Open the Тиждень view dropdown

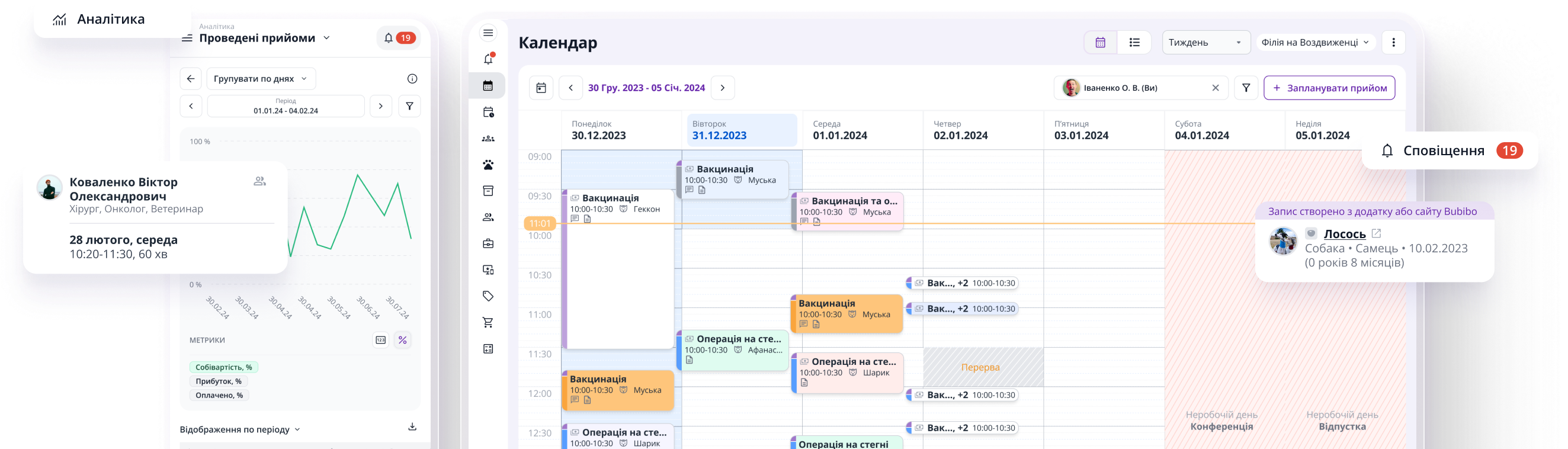click(1205, 43)
